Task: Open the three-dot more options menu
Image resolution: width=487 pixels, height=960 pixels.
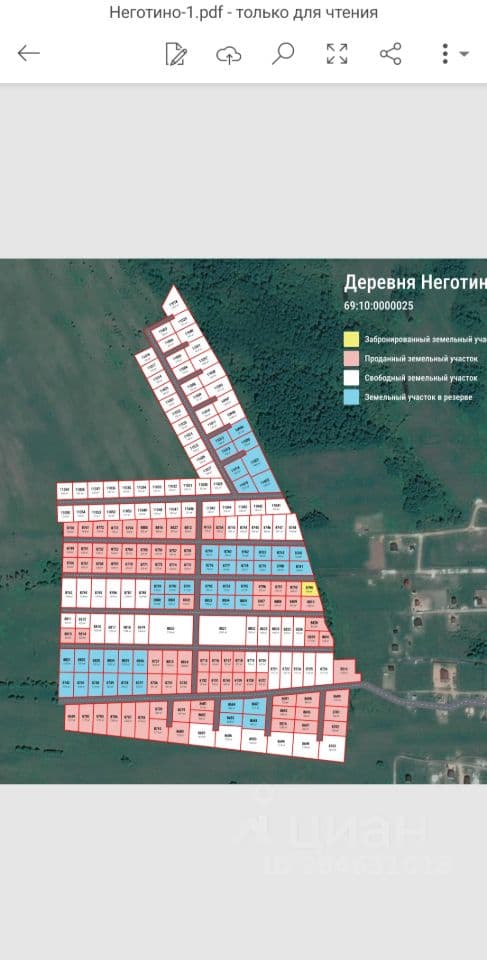Action: [x=445, y=54]
